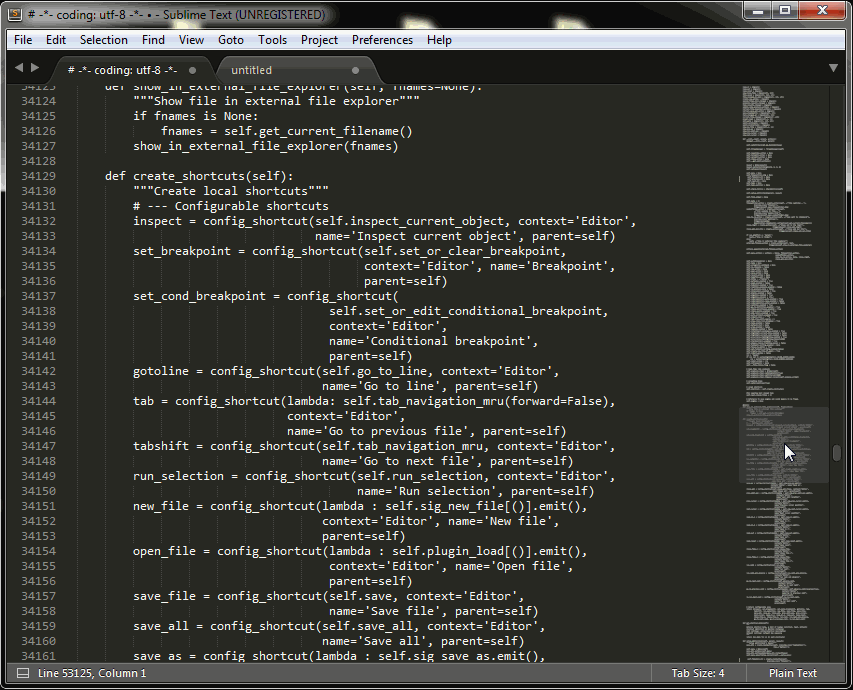Viewport: 853px width, 690px height.
Task: Close the coding utf-8 tab via its dot
Action: coord(192,70)
